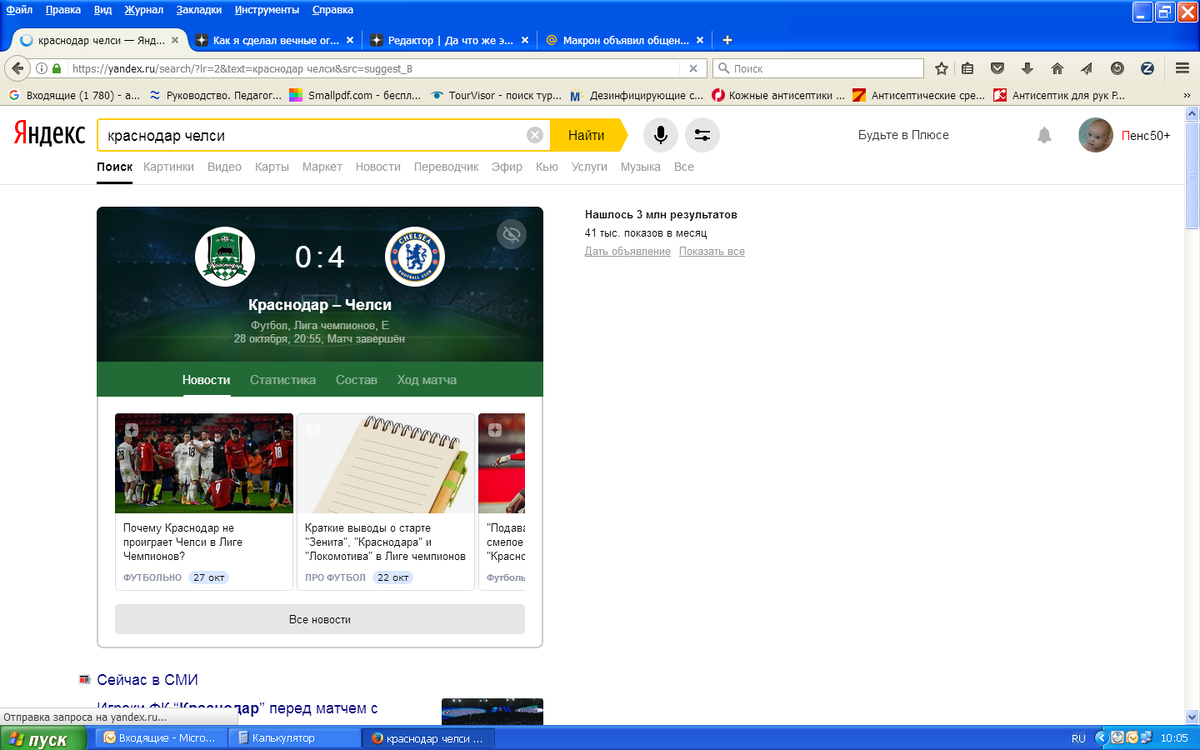The image size is (1200, 750).
Task: Open the Файл menu
Action: click(x=19, y=10)
